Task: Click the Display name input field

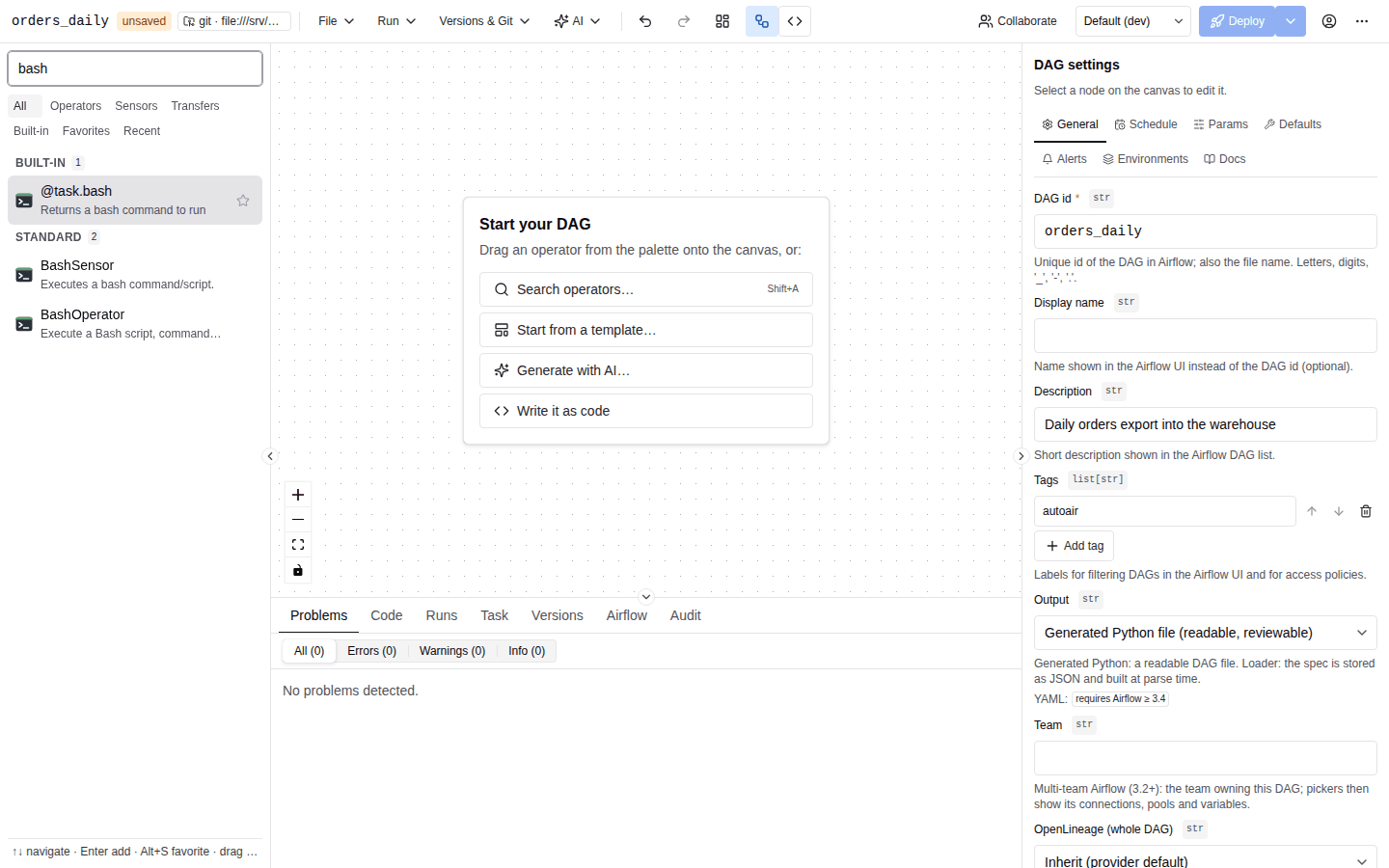Action: pos(1206,336)
